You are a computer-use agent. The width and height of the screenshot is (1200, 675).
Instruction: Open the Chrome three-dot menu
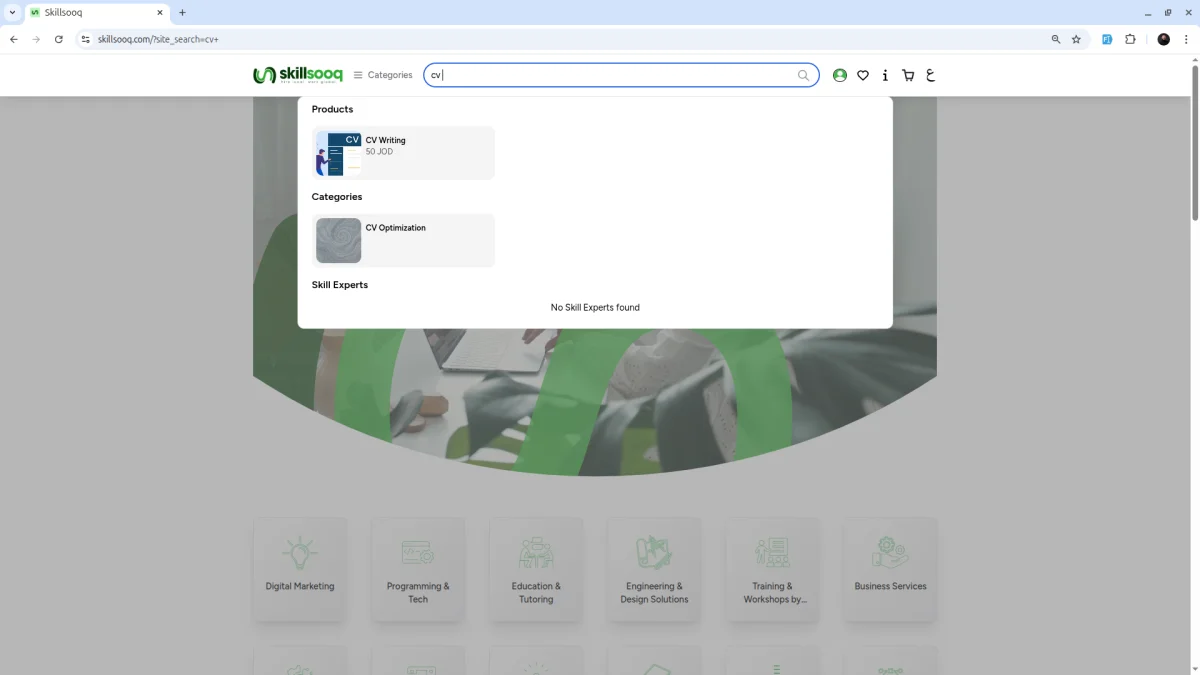pos(1186,39)
